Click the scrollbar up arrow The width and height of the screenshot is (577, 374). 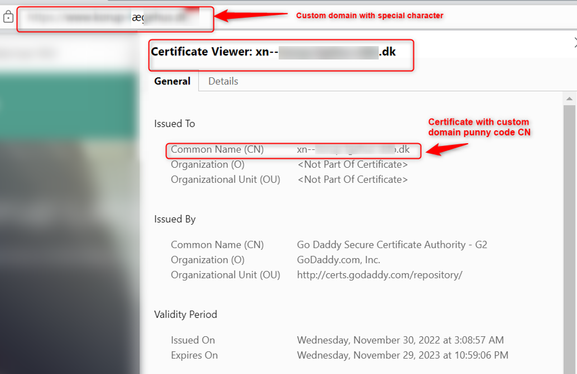pyautogui.click(x=569, y=99)
